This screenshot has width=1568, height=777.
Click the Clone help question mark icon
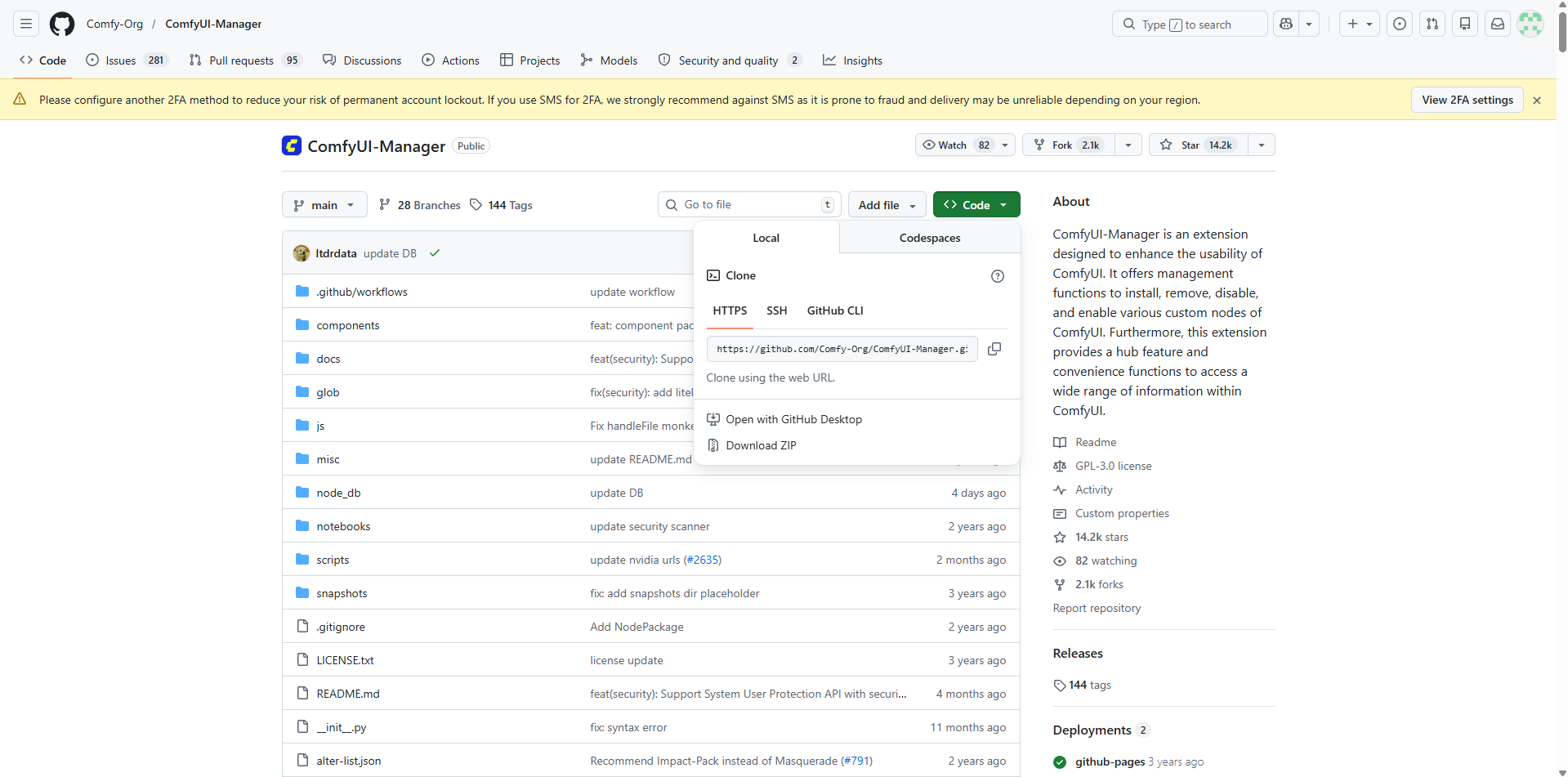pyautogui.click(x=998, y=276)
